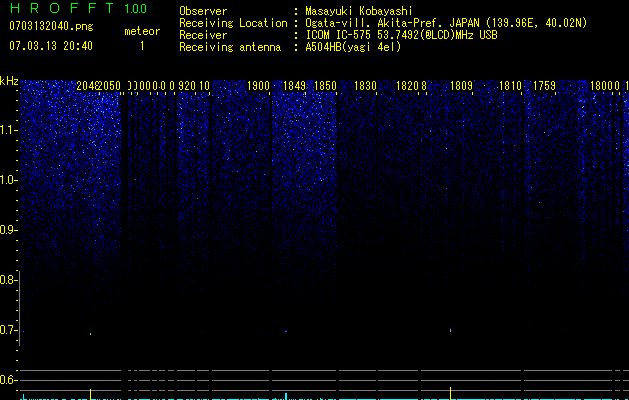Click the red meteor echo below 1809
This screenshot has width=629, height=400.
(450, 330)
